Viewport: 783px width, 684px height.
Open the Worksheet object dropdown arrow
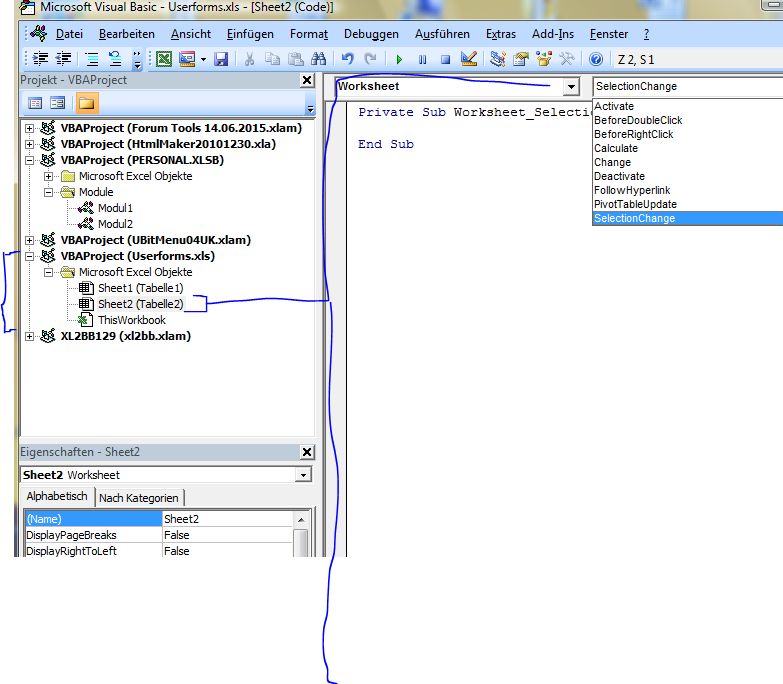571,87
